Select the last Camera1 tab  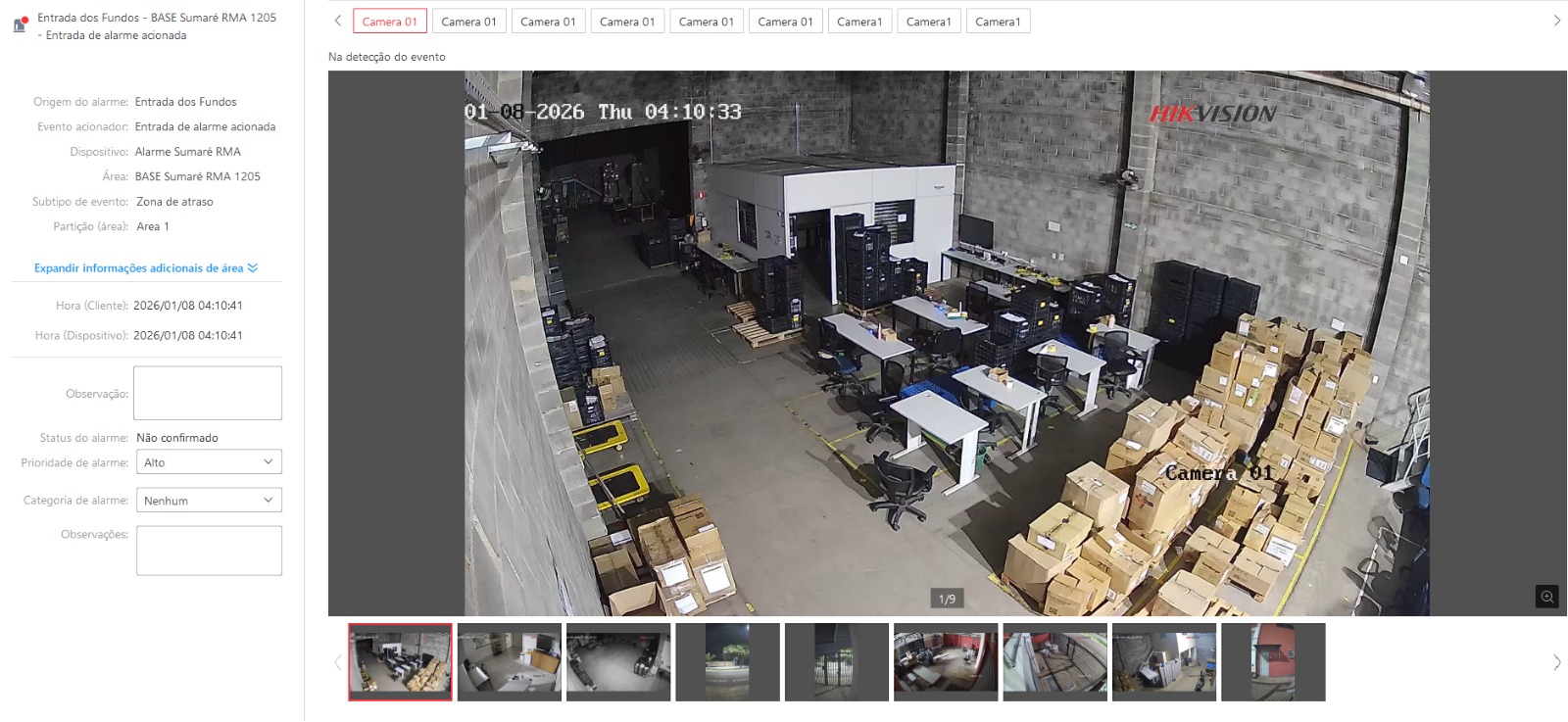coord(998,22)
